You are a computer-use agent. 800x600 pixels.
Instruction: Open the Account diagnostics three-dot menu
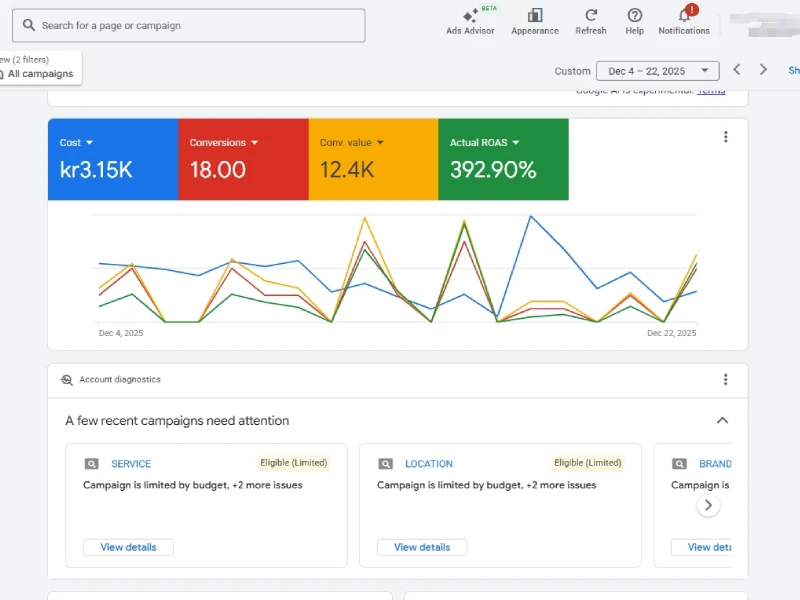click(x=726, y=380)
